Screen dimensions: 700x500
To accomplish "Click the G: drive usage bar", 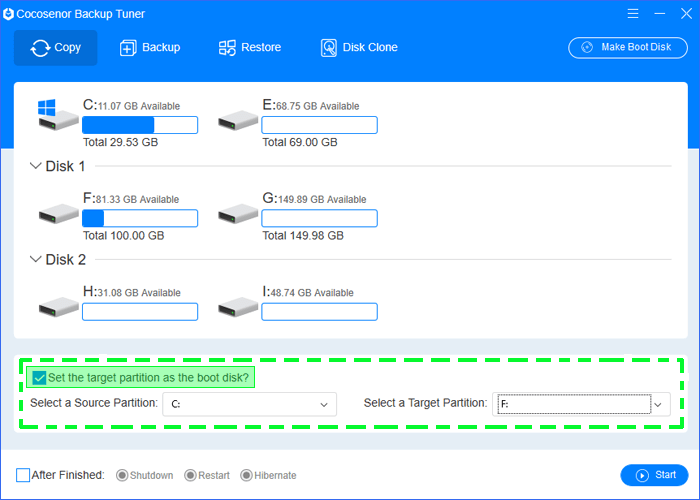I will pos(319,218).
